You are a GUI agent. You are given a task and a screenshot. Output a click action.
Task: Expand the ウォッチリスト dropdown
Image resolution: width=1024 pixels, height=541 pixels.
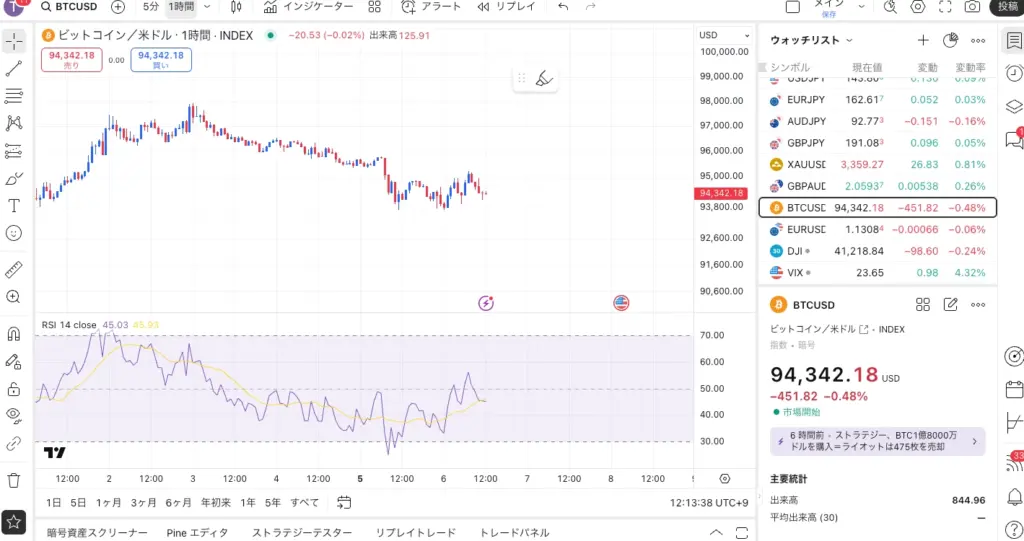click(811, 41)
